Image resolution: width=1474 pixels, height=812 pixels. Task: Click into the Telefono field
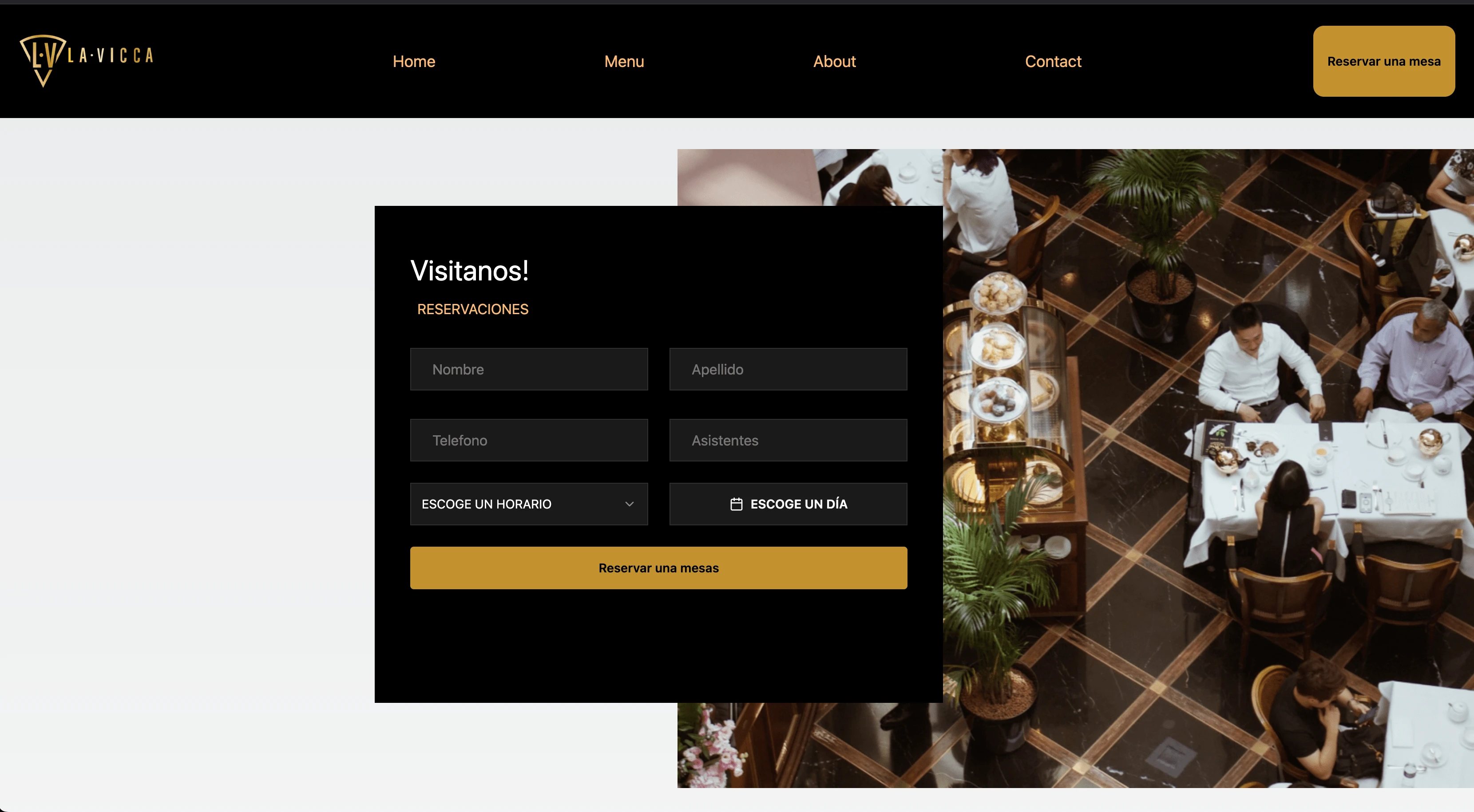[x=529, y=440]
